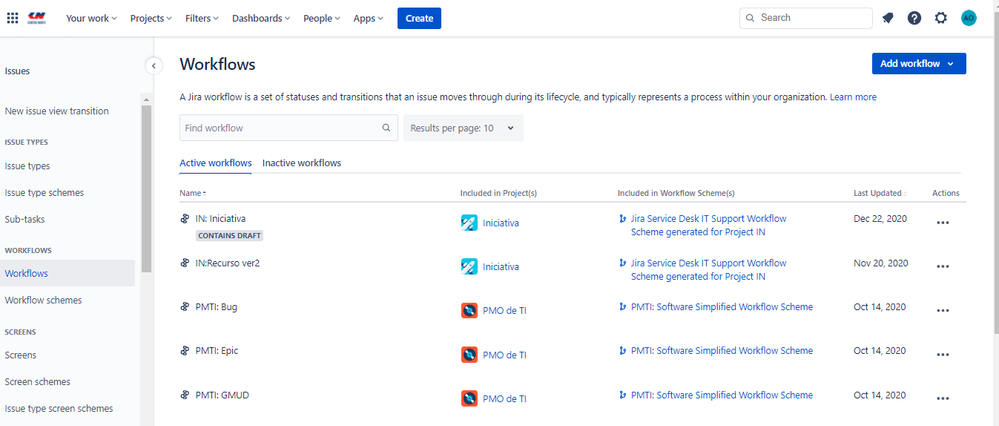Open Software Simplified Workflow Scheme in PMTI: GMUD row
Viewport: 999px width, 426px height.
coord(722,395)
